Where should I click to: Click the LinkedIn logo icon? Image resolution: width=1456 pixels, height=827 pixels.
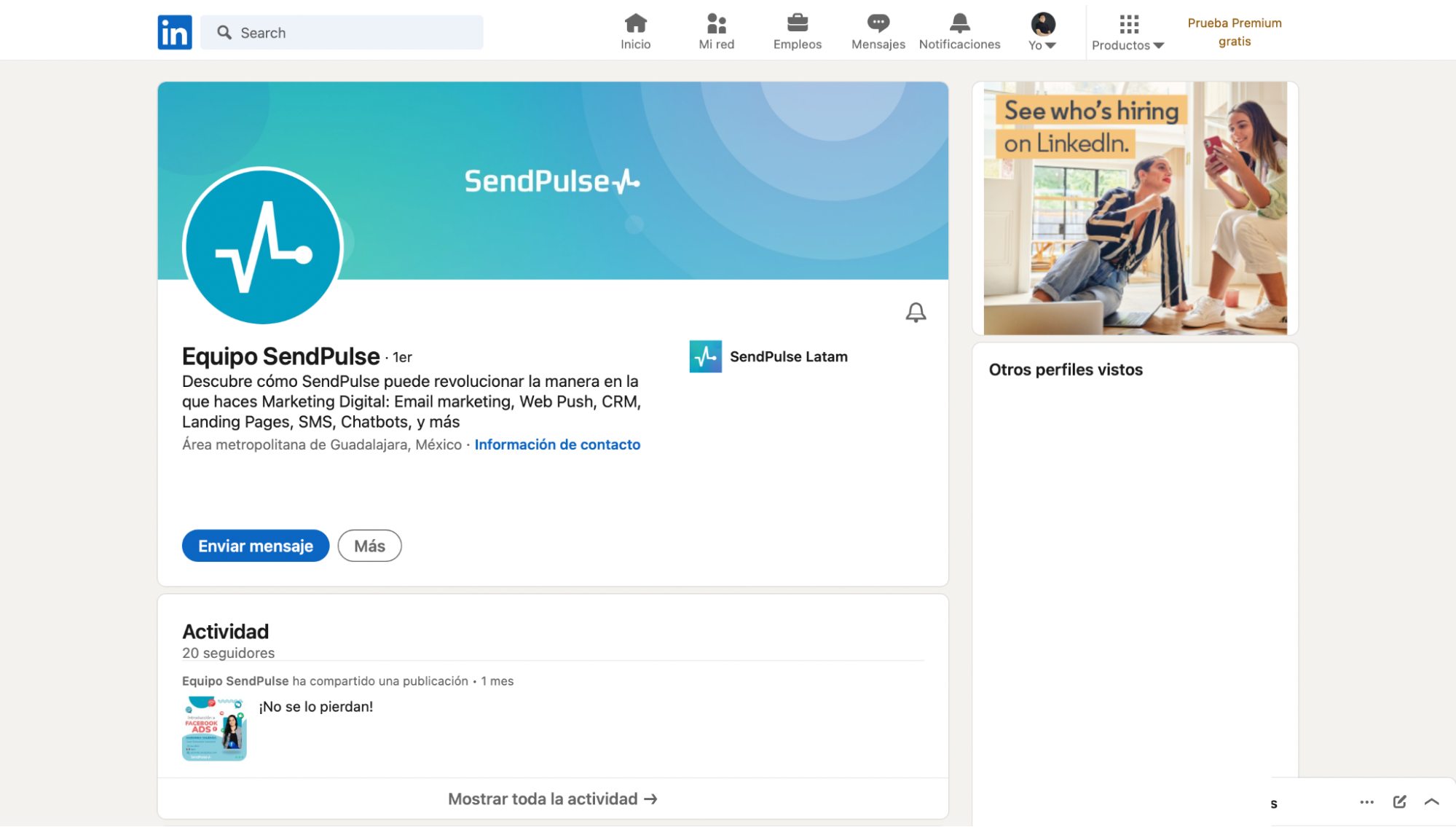point(175,32)
